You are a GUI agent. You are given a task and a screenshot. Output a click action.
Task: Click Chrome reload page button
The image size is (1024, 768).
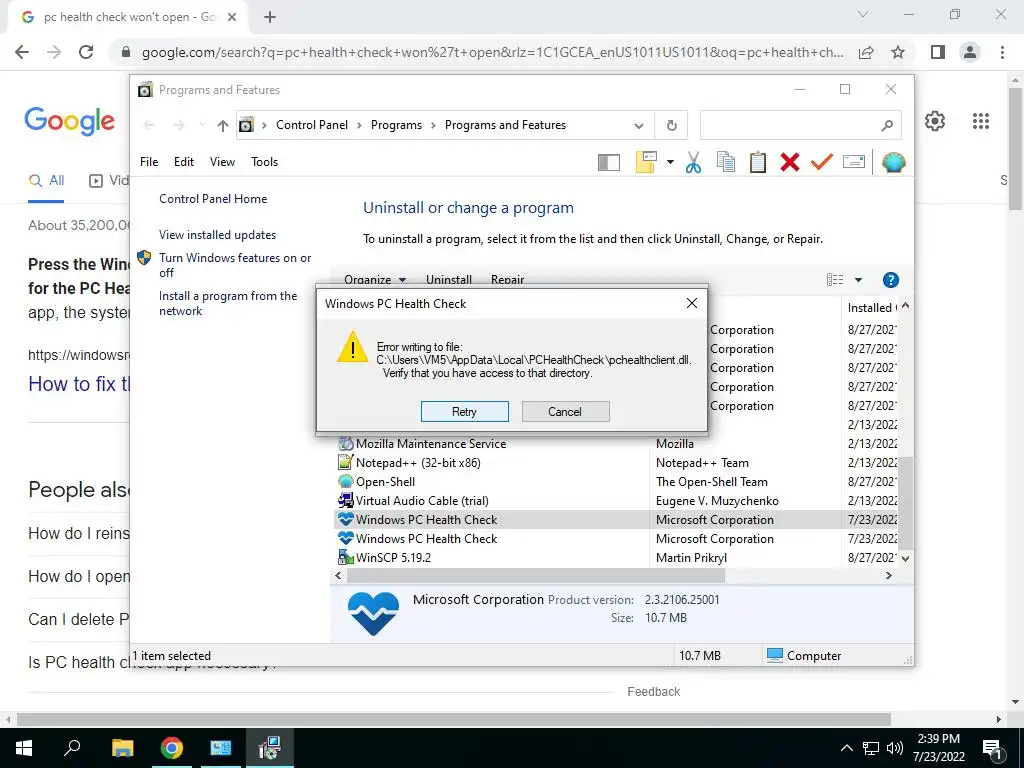(86, 52)
